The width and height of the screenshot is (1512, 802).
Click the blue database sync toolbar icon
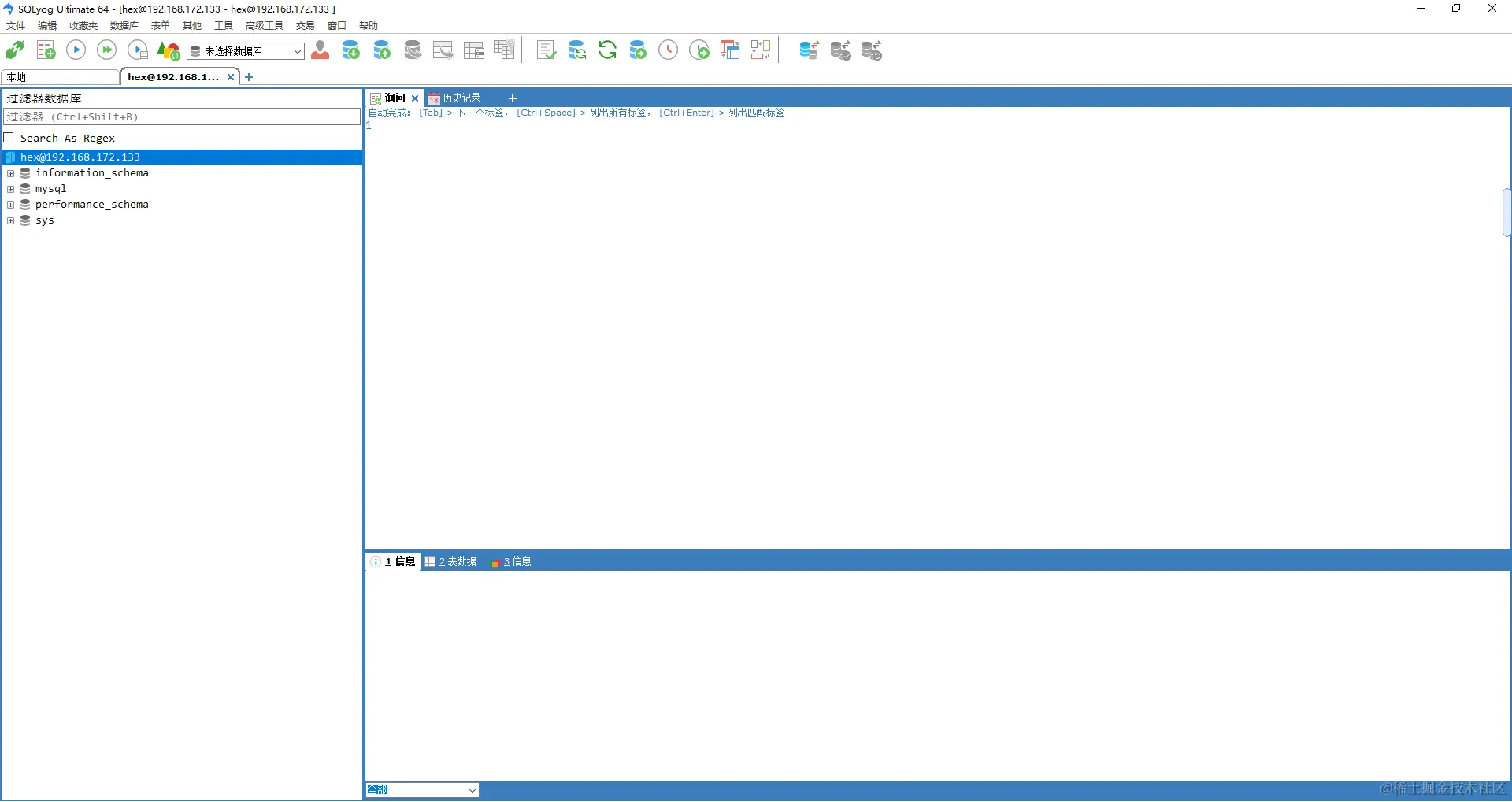click(809, 50)
